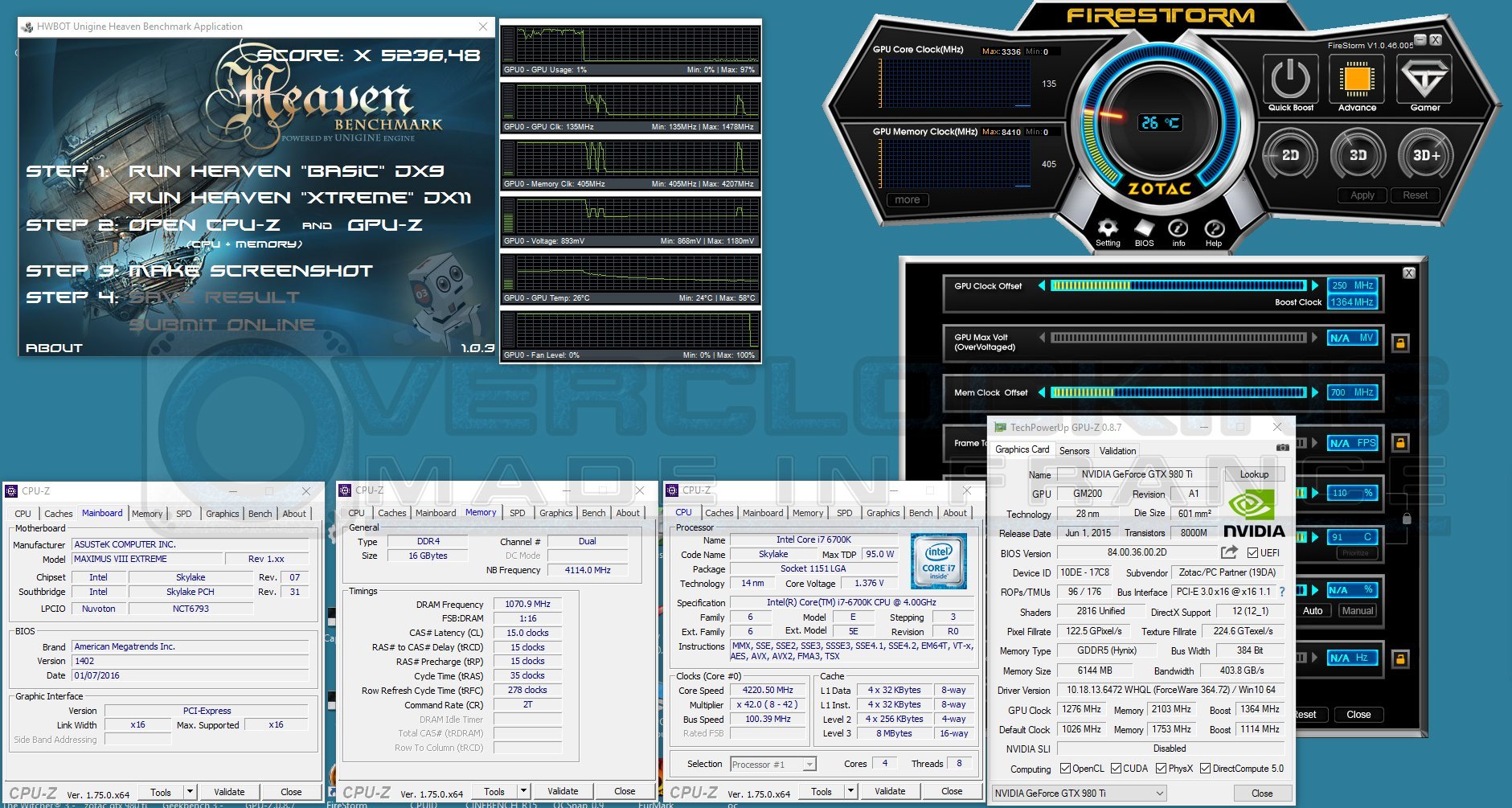Image resolution: width=1512 pixels, height=808 pixels.
Task: Click the frame target FPS padlock icon
Action: pos(1399,443)
